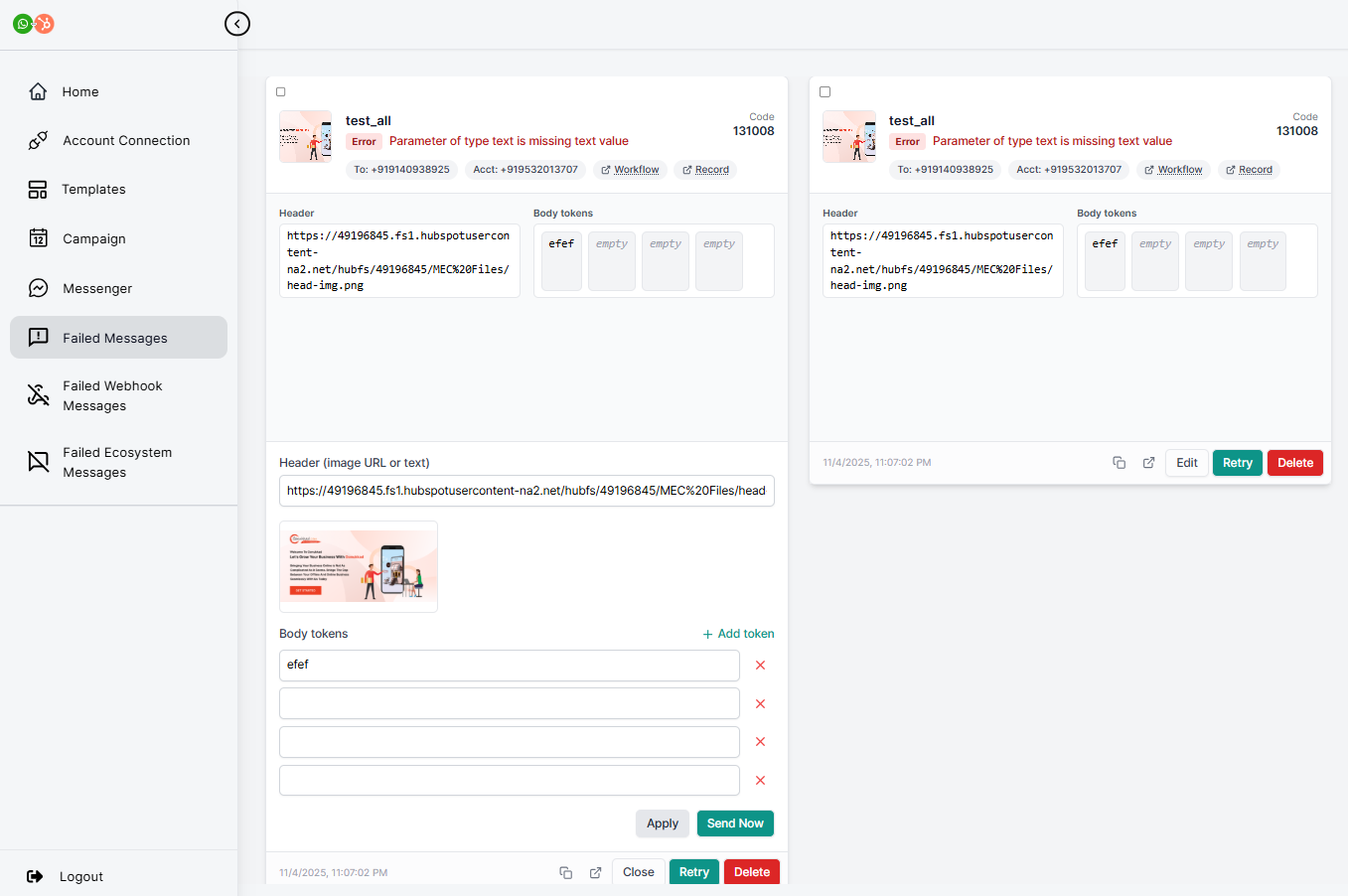Viewport: 1348px width, 896px height.
Task: Click the header image preview thumbnail
Action: coord(359,566)
